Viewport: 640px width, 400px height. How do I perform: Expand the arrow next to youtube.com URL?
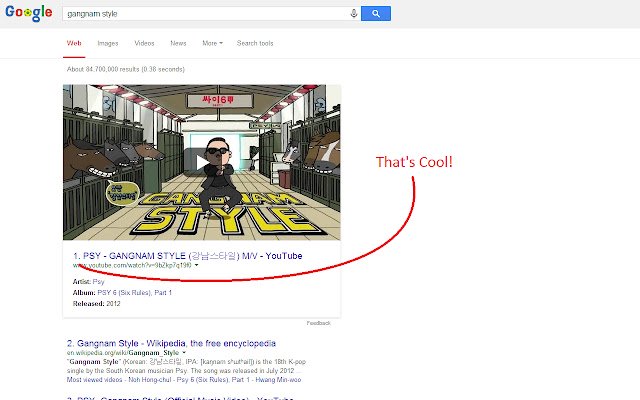[196, 265]
